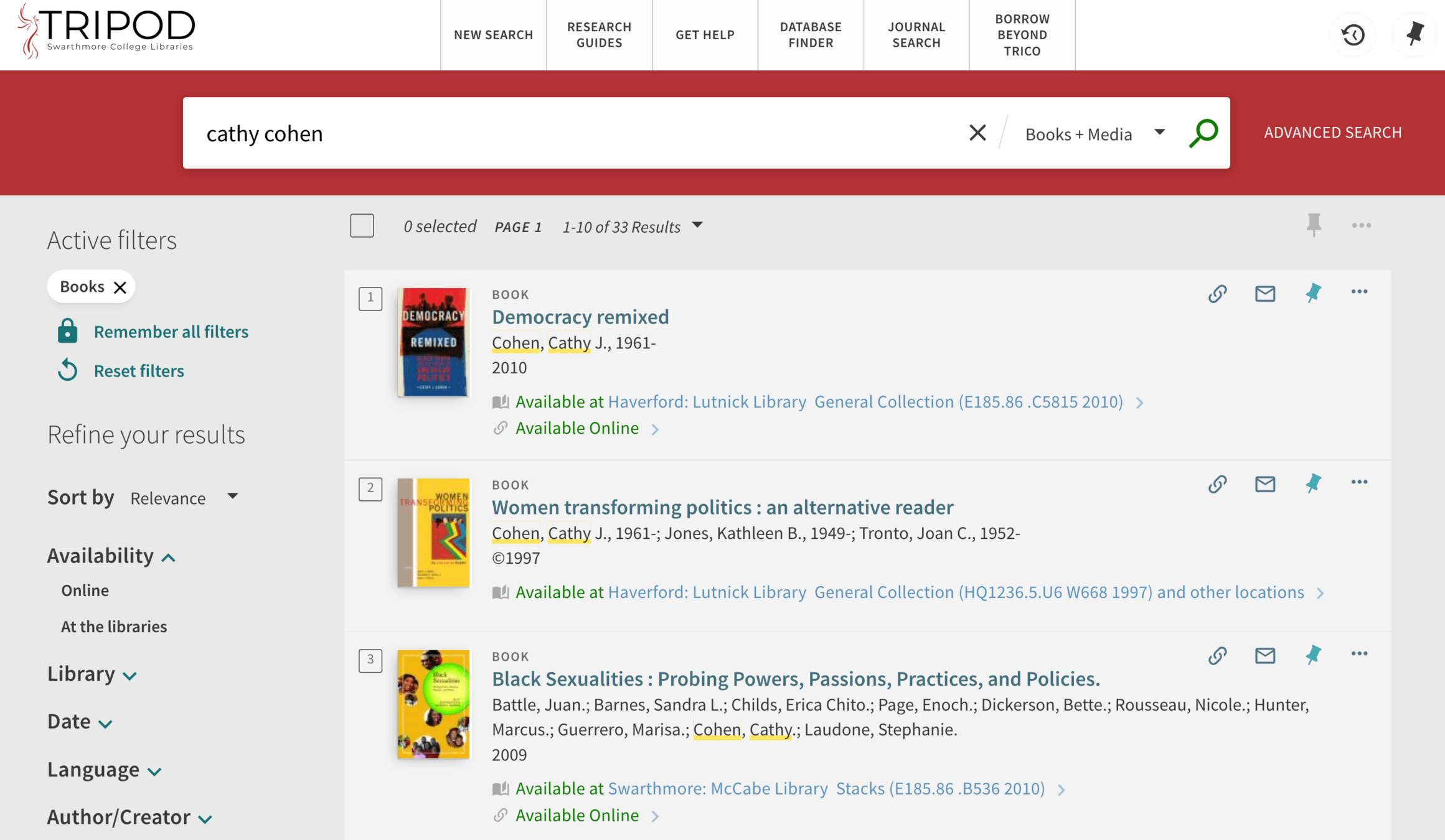
Task: Open Advanced Search
Action: [1332, 133]
